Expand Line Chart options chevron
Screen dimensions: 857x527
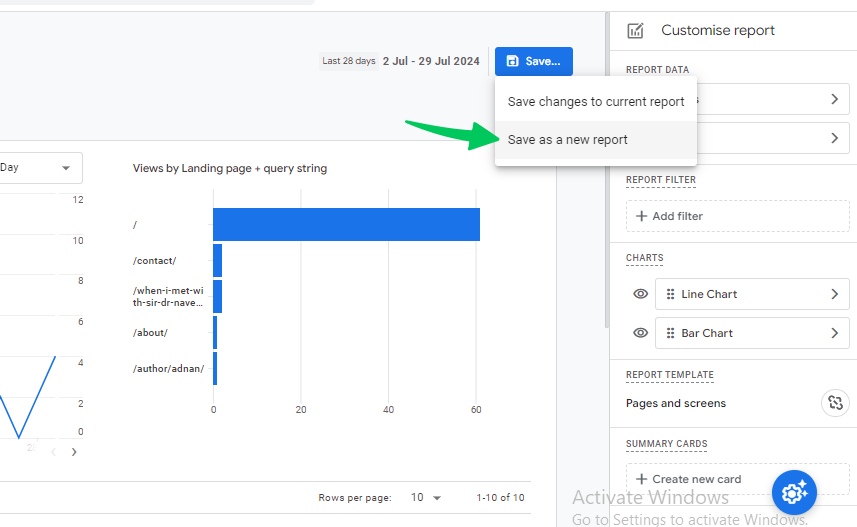(x=835, y=294)
